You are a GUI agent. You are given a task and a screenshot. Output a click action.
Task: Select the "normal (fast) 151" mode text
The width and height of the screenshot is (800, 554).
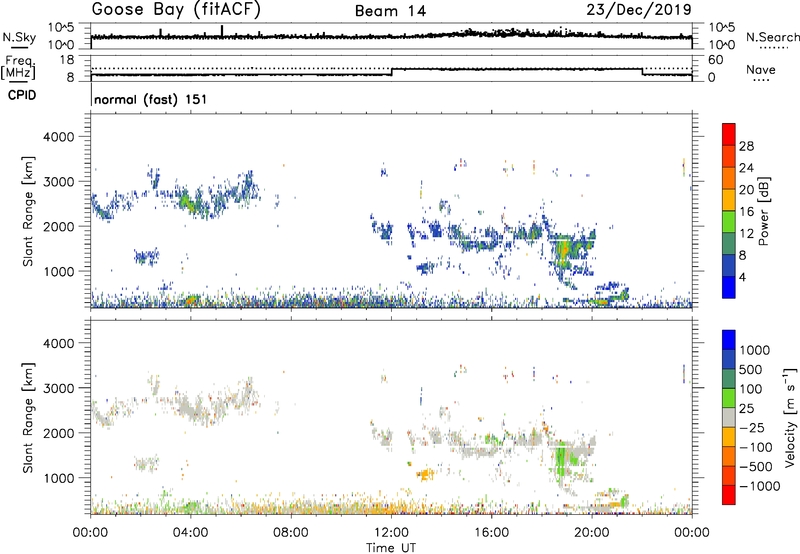click(151, 99)
